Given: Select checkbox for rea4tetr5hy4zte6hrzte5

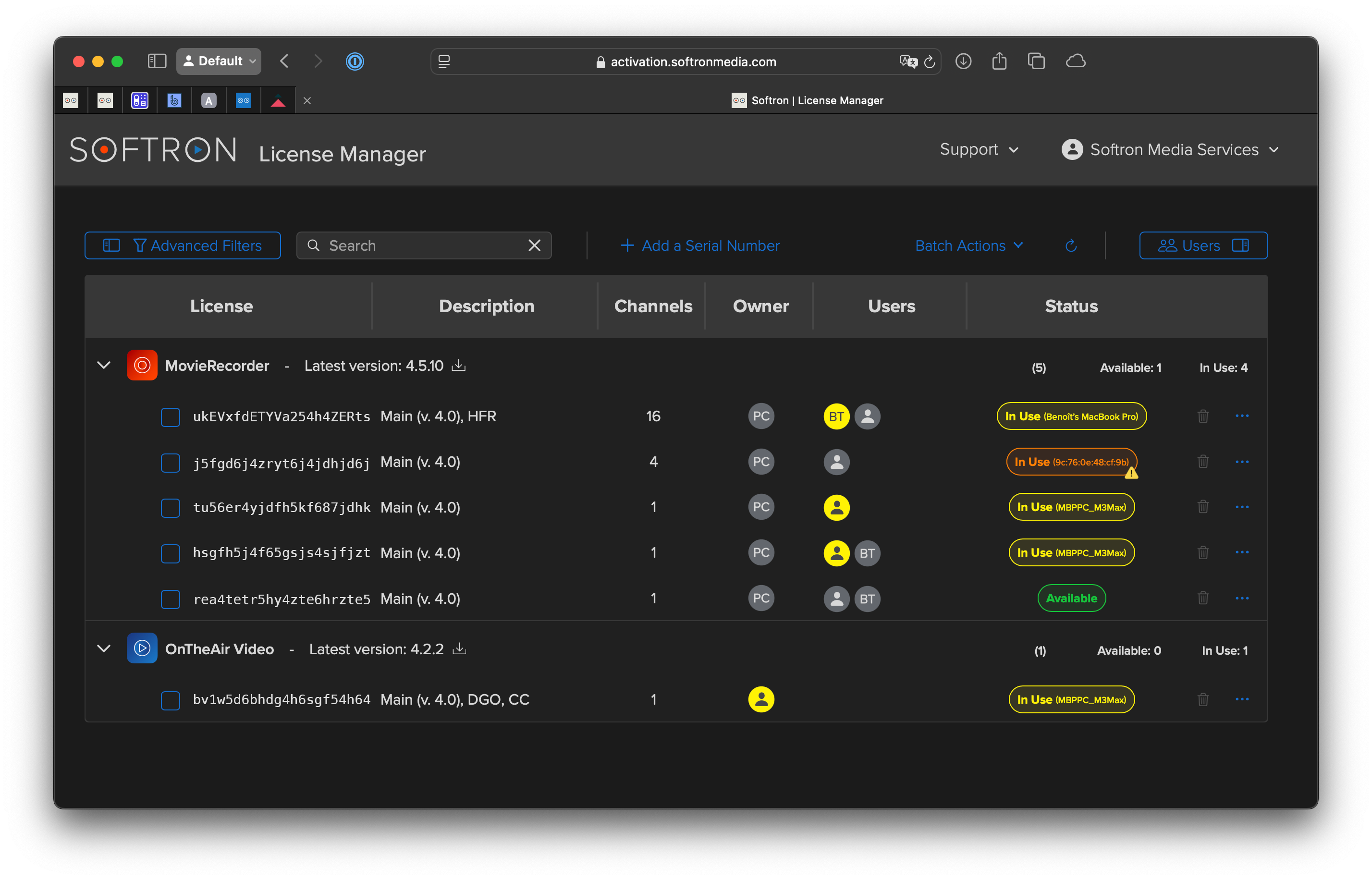Looking at the screenshot, I should [170, 599].
